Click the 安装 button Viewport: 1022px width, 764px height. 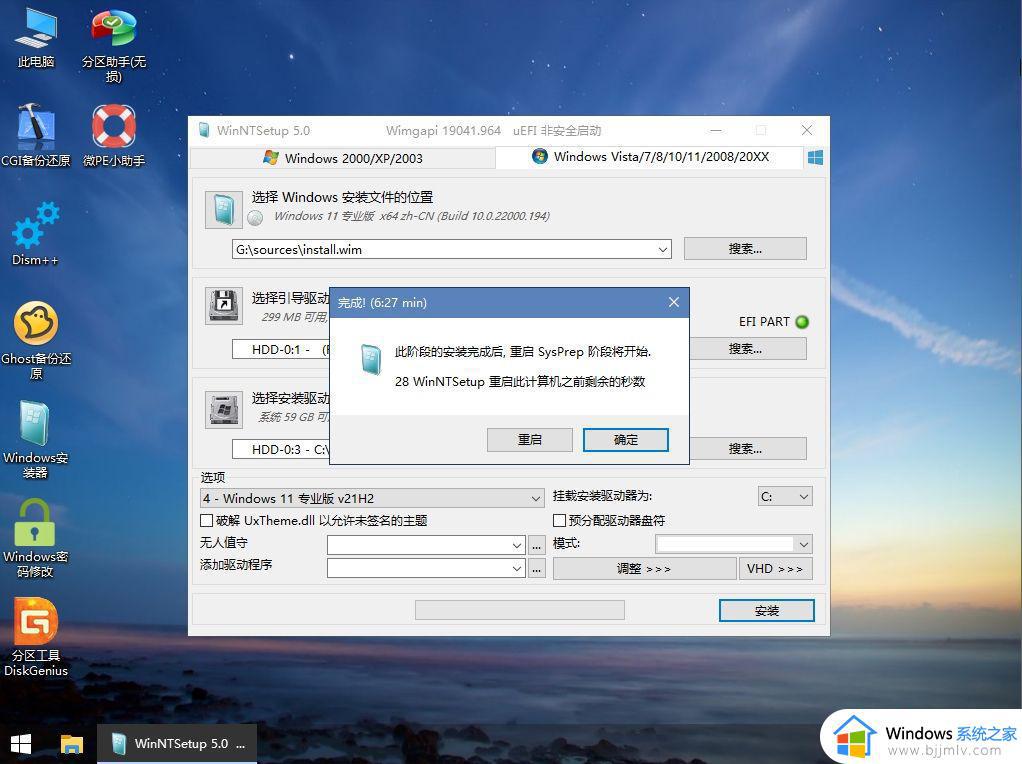point(766,611)
